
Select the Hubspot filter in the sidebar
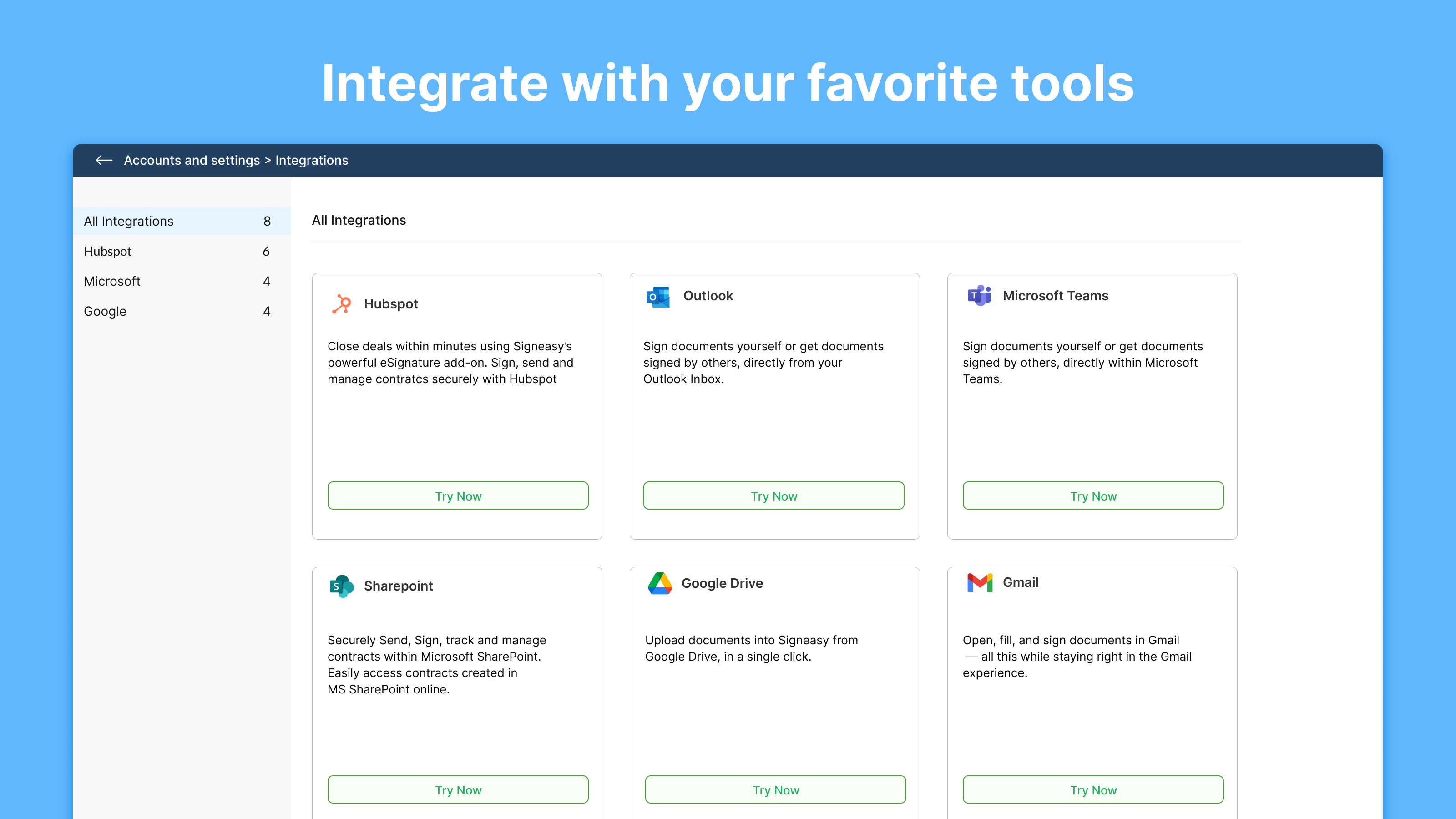pyautogui.click(x=107, y=251)
